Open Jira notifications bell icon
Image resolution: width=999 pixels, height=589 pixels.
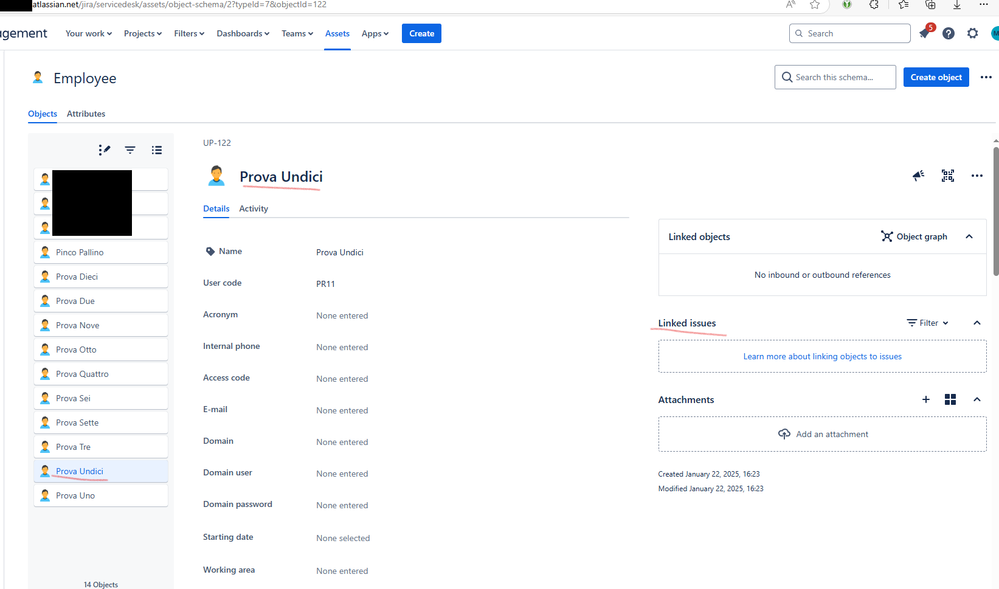[923, 33]
